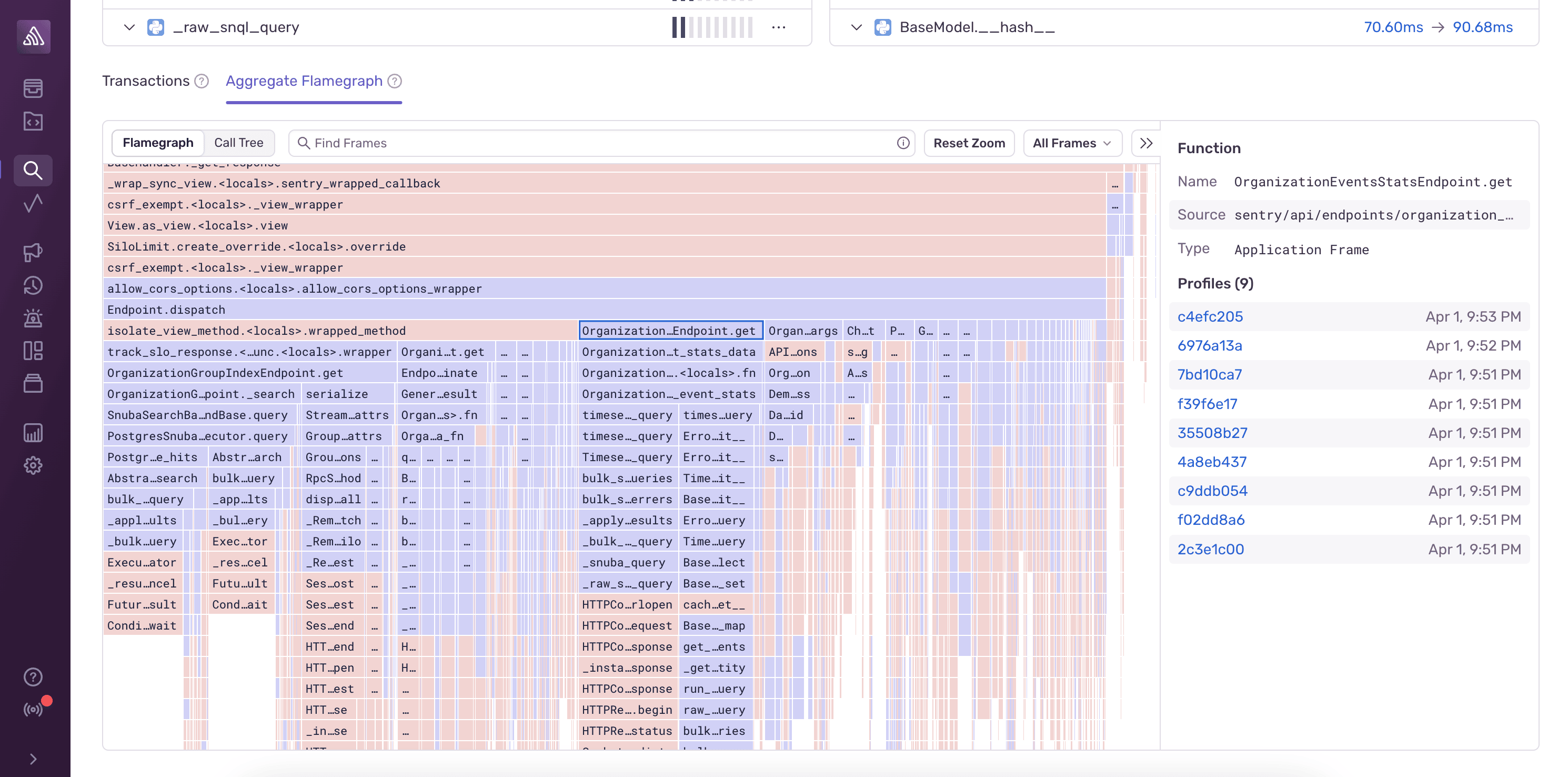The width and height of the screenshot is (1568, 777).
Task: Open the All Frames dropdown
Action: [x=1072, y=143]
